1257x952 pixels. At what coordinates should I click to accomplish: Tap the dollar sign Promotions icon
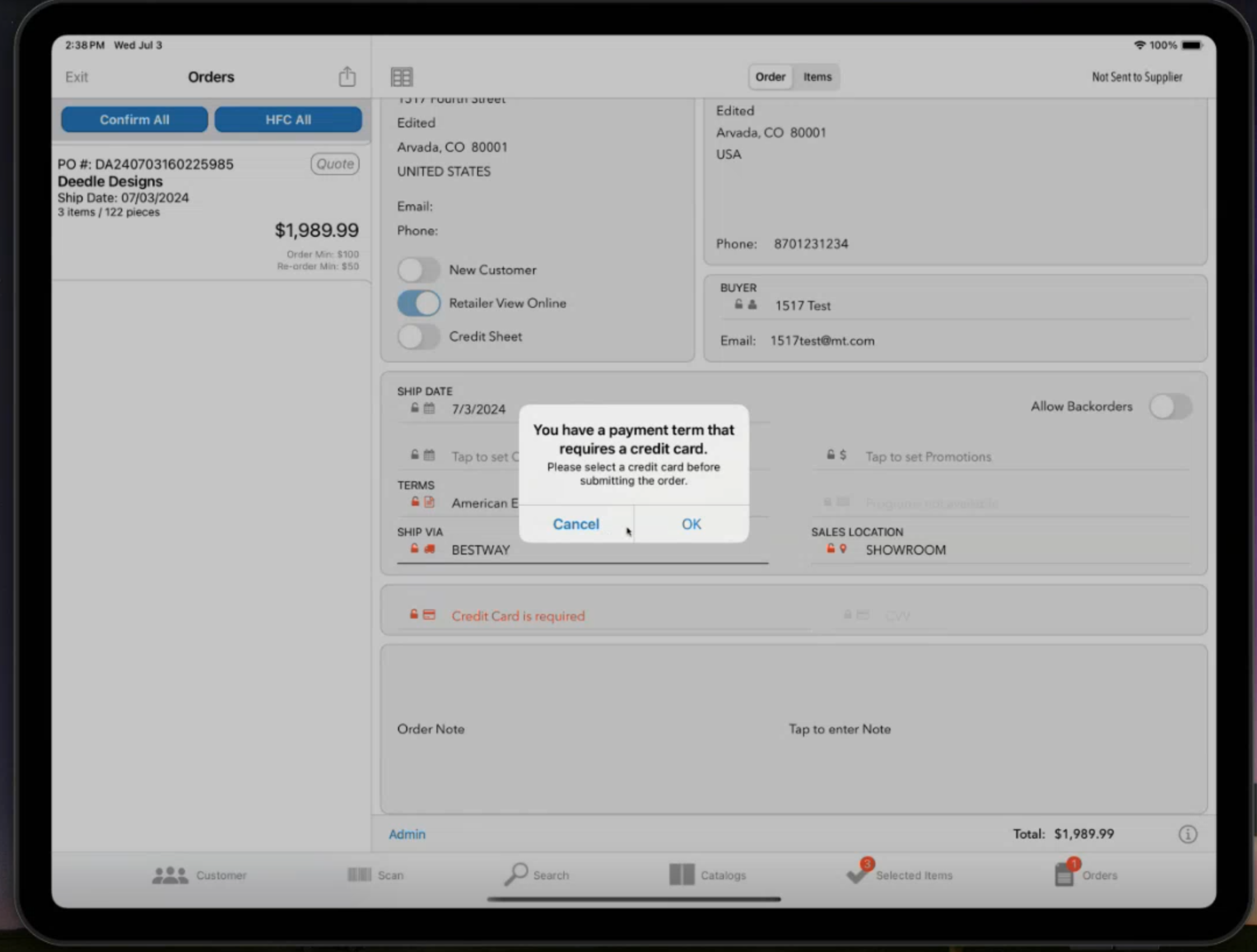[x=843, y=455]
